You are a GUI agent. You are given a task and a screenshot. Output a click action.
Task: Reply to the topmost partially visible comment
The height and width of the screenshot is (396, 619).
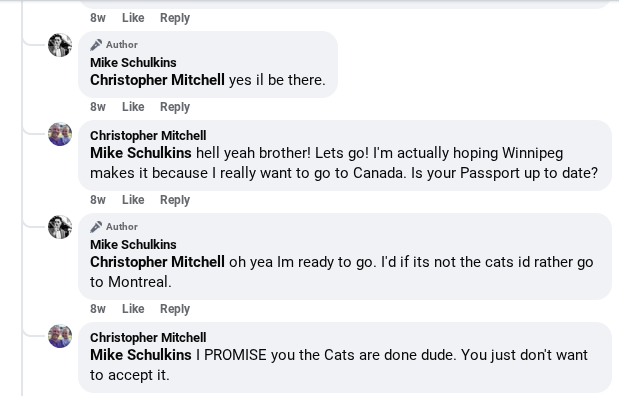(x=175, y=18)
